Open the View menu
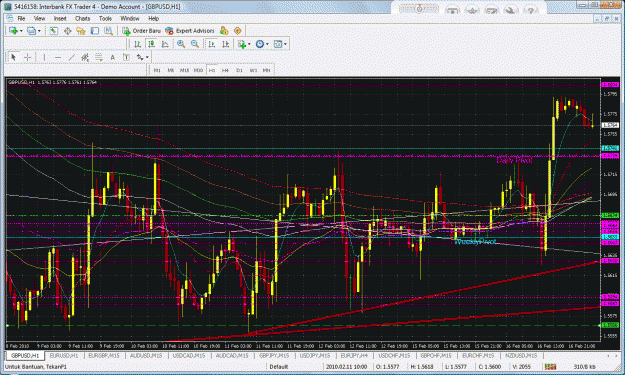 (39, 18)
